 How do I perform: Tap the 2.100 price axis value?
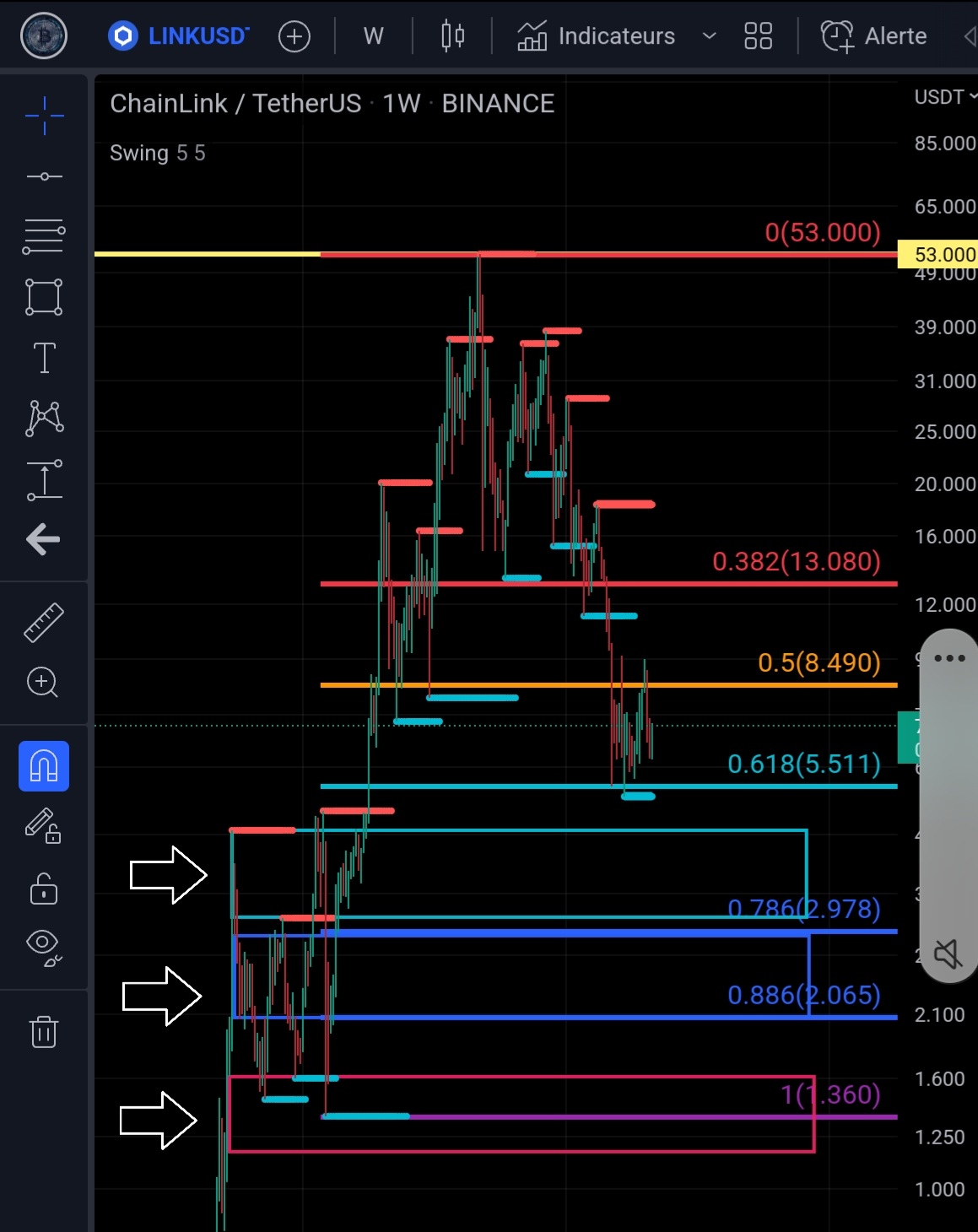(x=940, y=1015)
